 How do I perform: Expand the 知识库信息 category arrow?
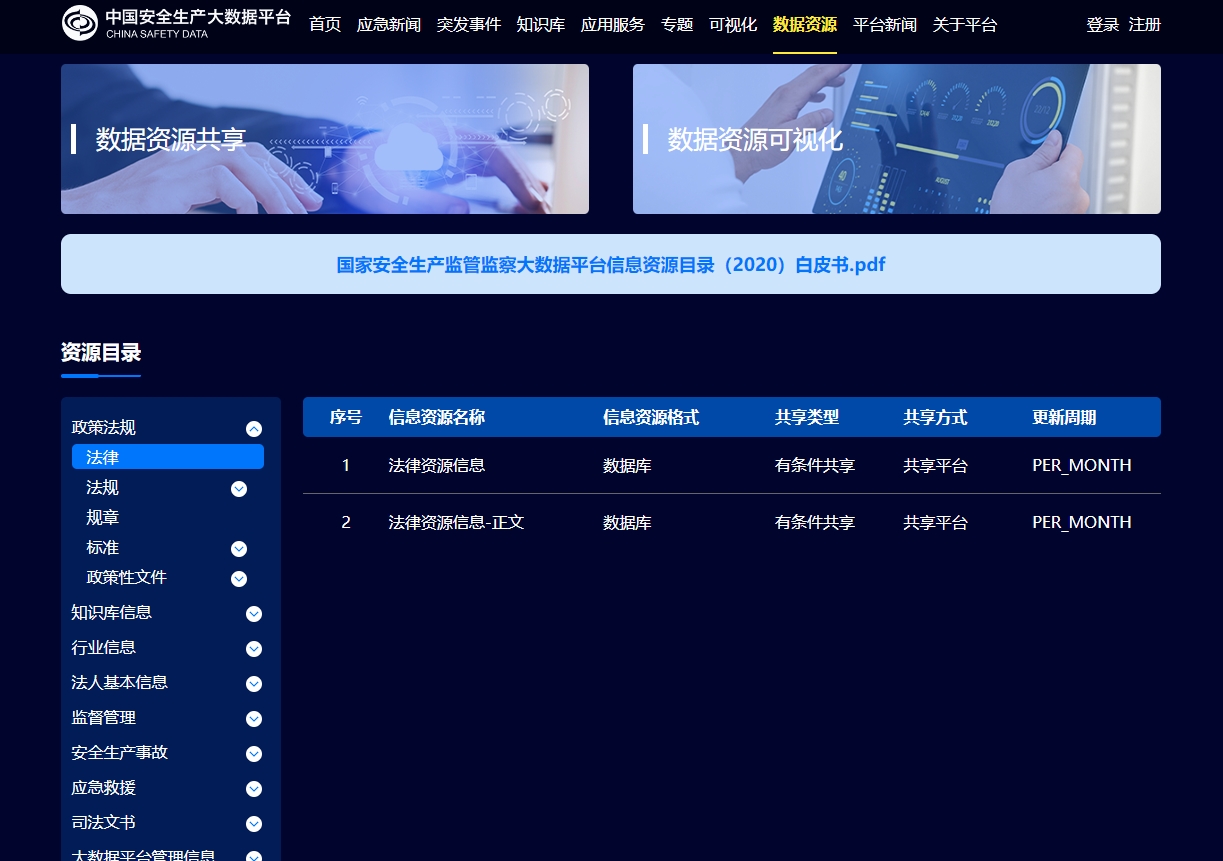click(x=254, y=614)
